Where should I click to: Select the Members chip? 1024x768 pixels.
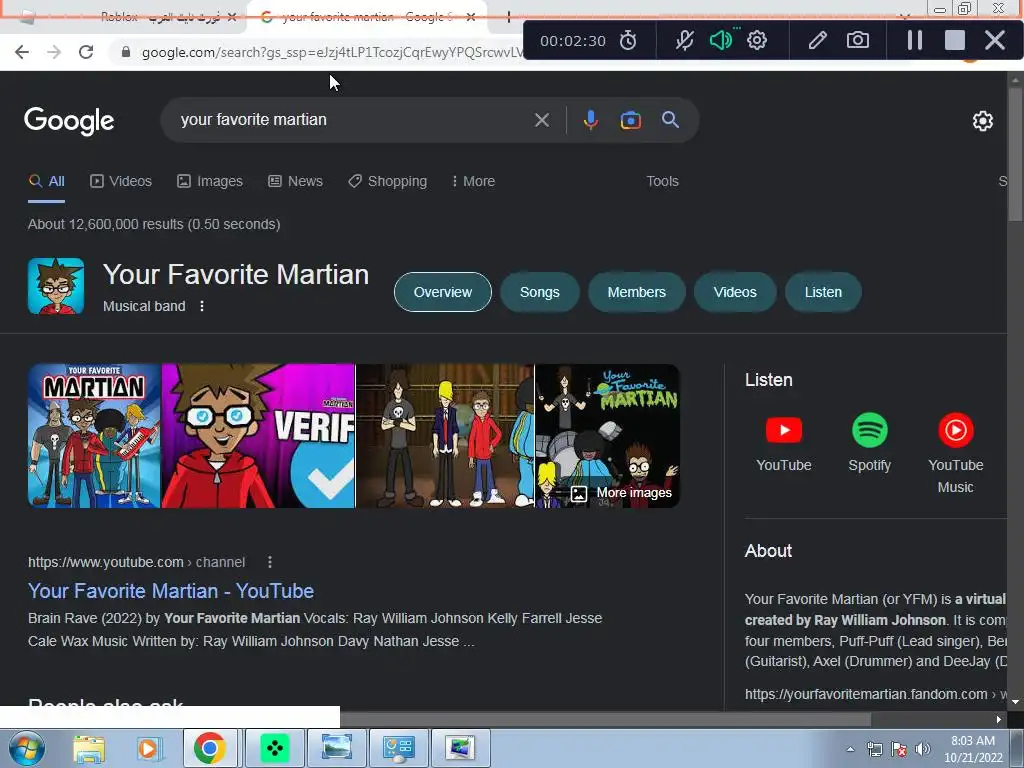point(637,292)
